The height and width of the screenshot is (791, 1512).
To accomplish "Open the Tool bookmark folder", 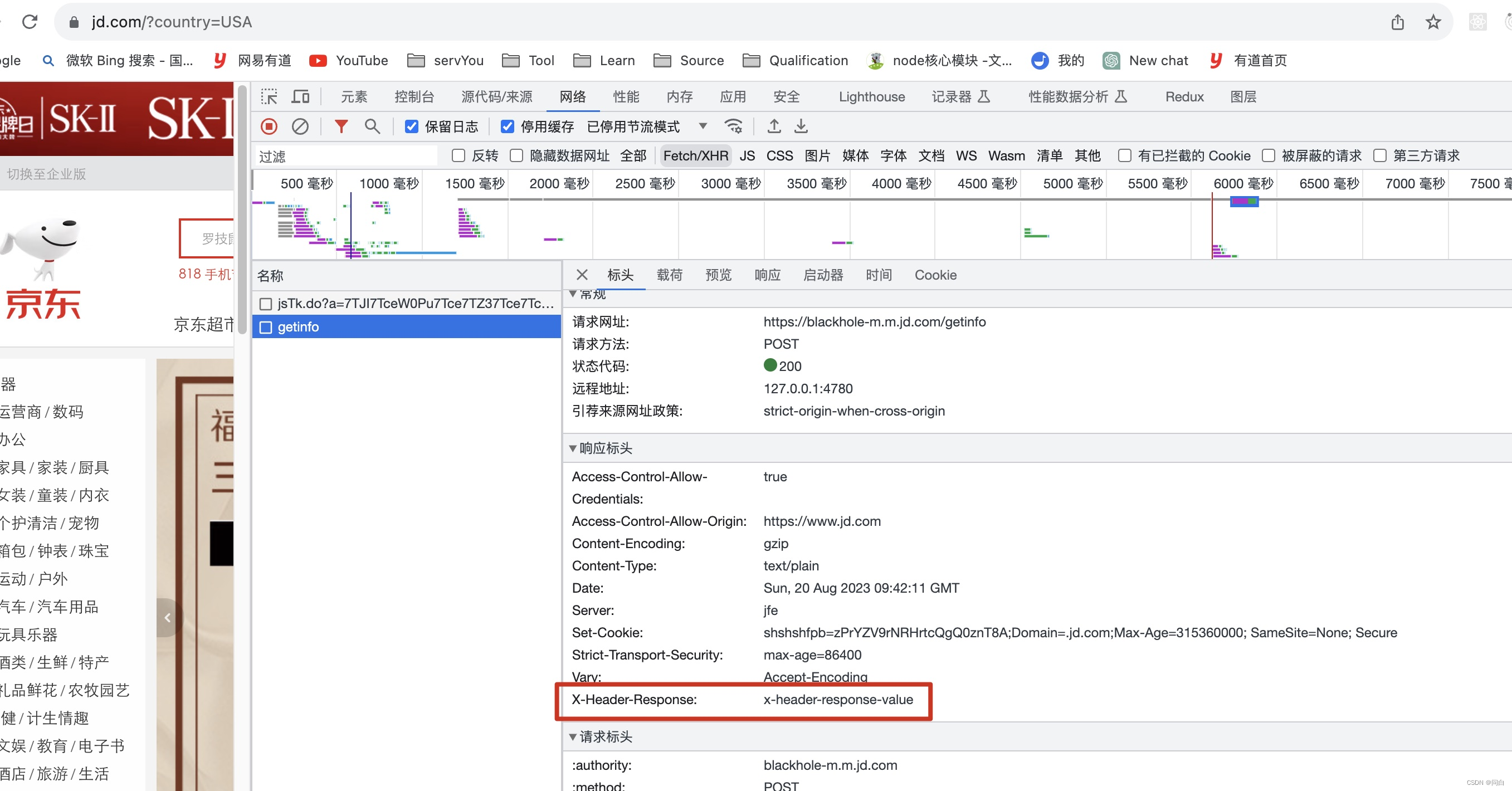I will pos(528,61).
